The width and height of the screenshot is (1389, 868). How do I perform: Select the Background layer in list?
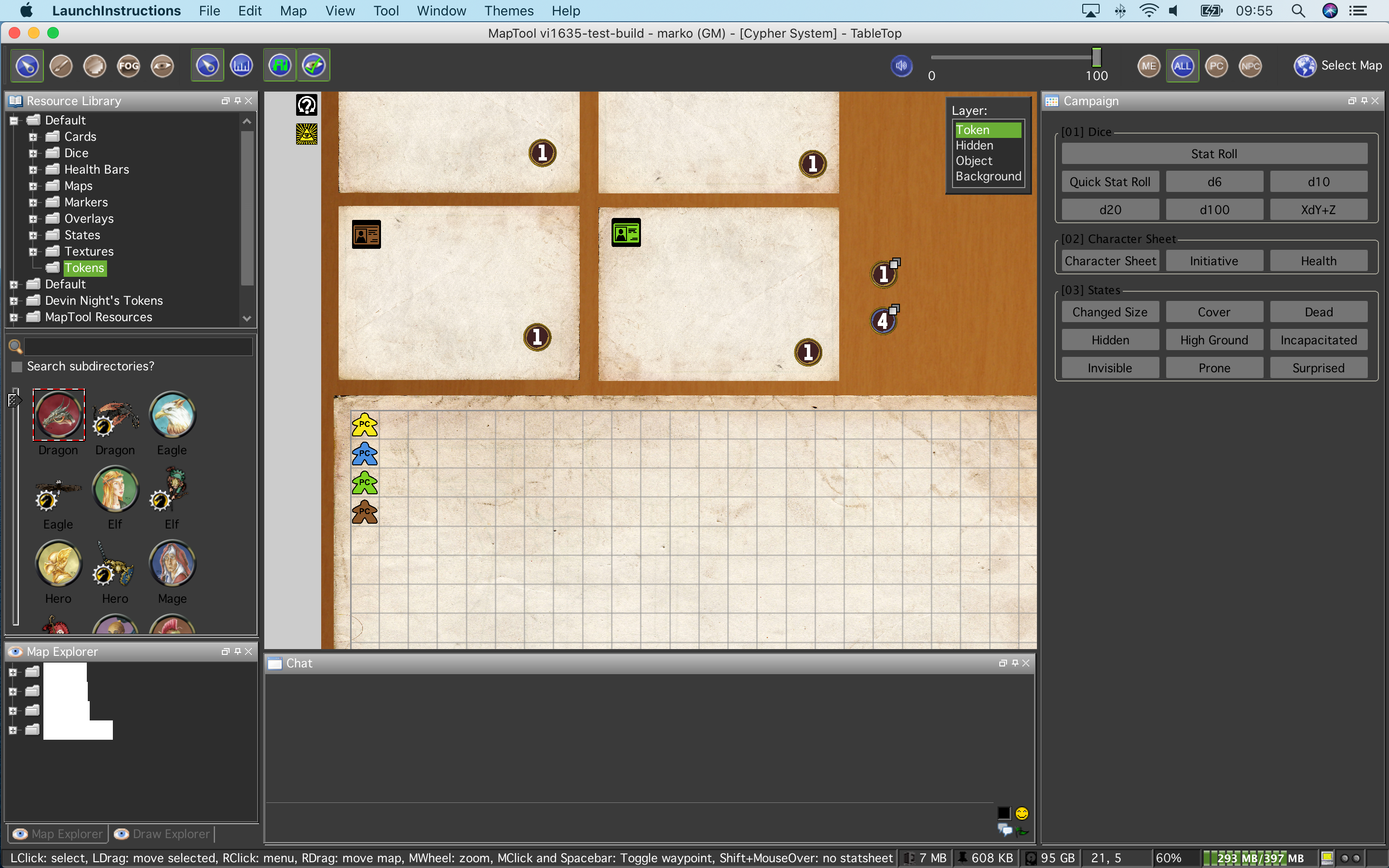(988, 176)
